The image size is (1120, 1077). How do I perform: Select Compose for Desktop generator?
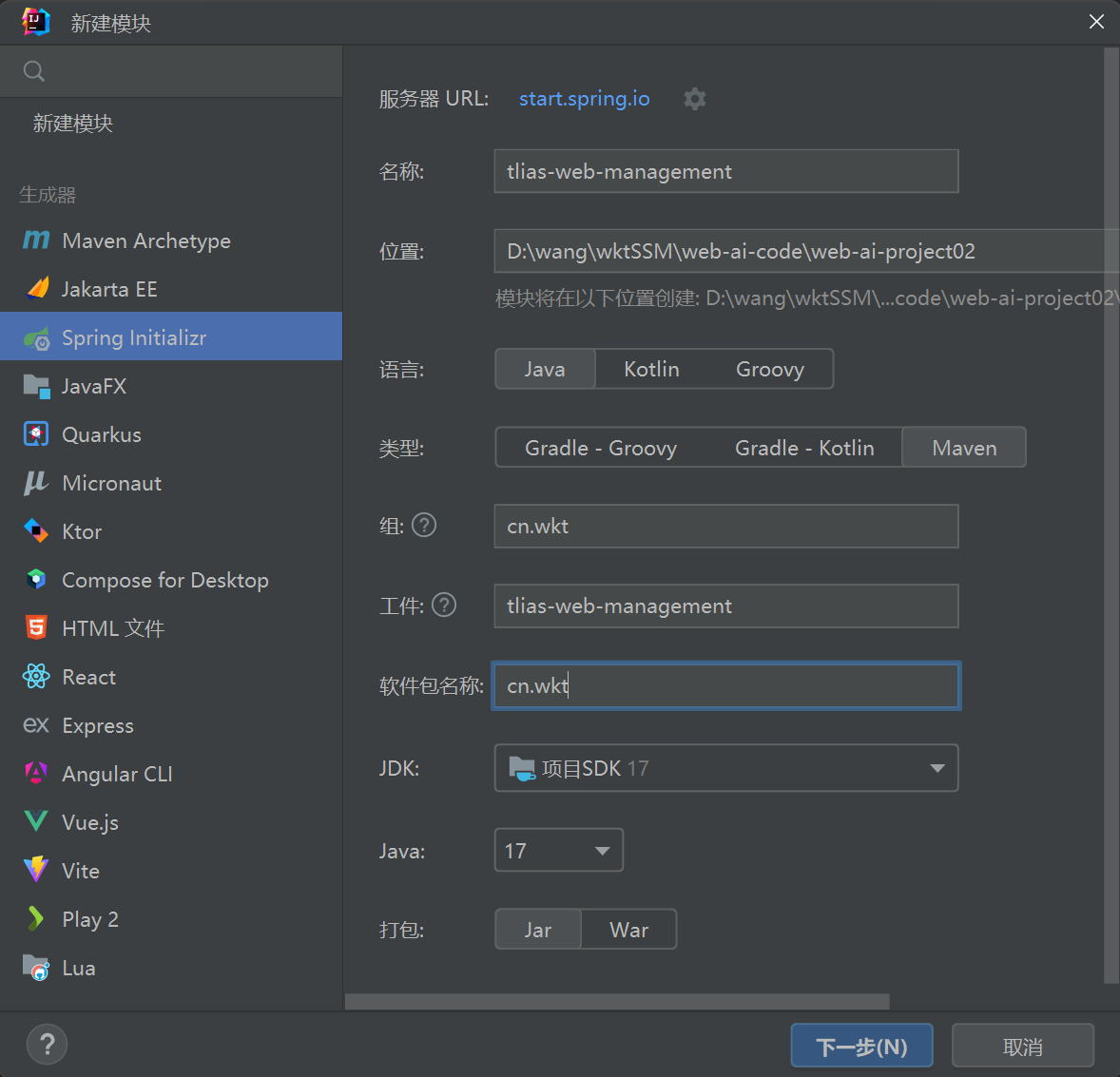tap(164, 580)
